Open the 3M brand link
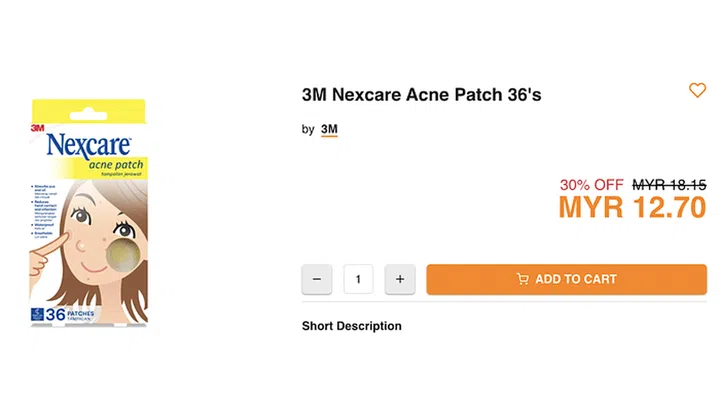This screenshot has width=720, height=411. point(329,129)
